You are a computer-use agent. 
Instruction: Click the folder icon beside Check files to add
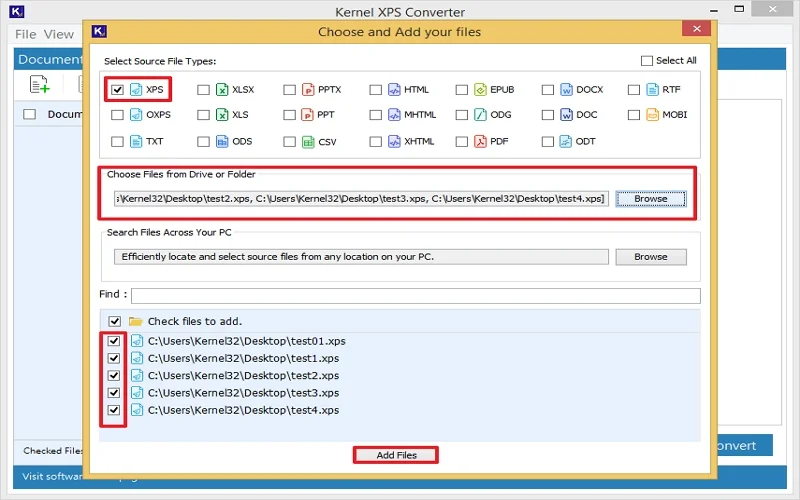[135, 322]
